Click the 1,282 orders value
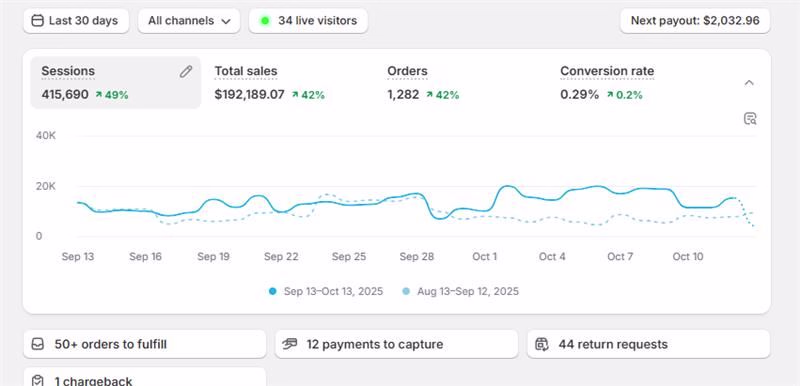800x386 pixels. coord(403,95)
